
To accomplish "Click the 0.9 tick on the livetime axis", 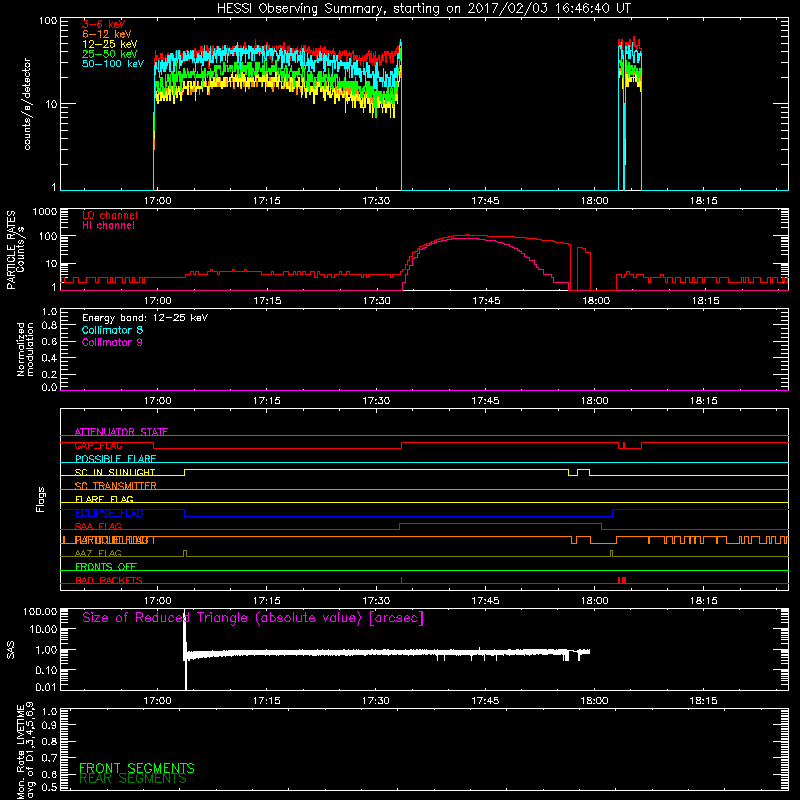I will point(49,726).
